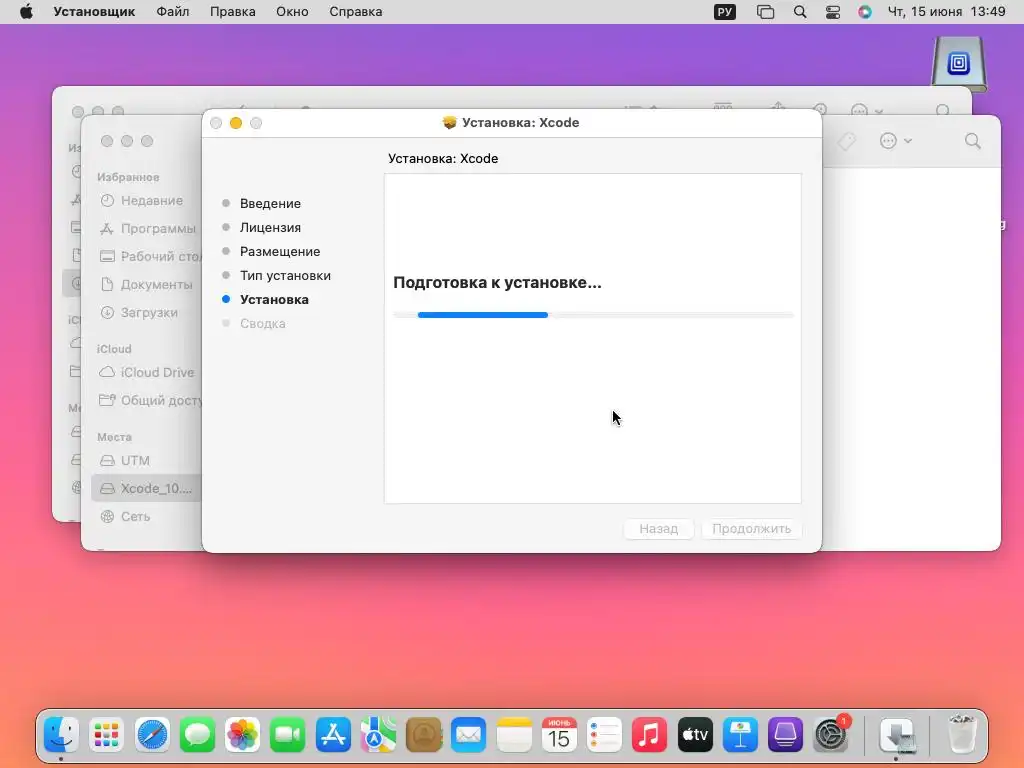Open Maps from the Dock
The width and height of the screenshot is (1024, 768).
pyautogui.click(x=378, y=735)
